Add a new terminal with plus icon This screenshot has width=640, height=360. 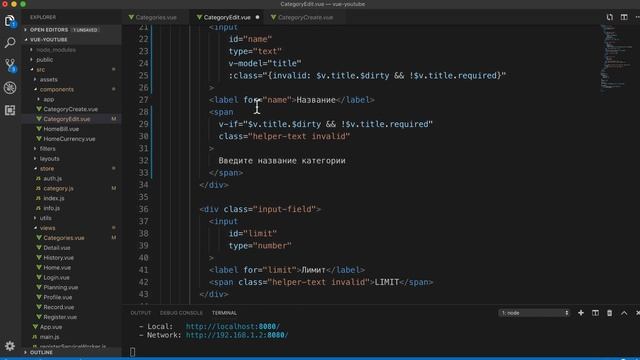point(580,313)
